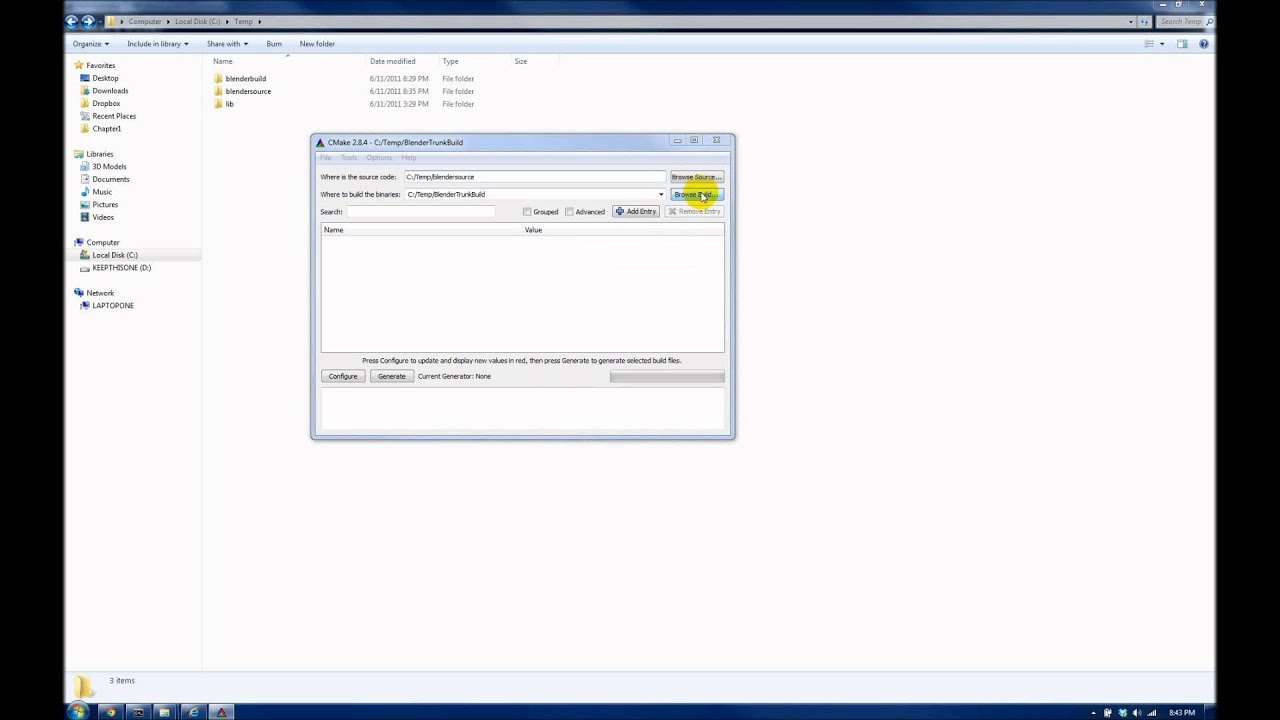The height and width of the screenshot is (720, 1280).
Task: Click the Browse Source button
Action: 696,177
